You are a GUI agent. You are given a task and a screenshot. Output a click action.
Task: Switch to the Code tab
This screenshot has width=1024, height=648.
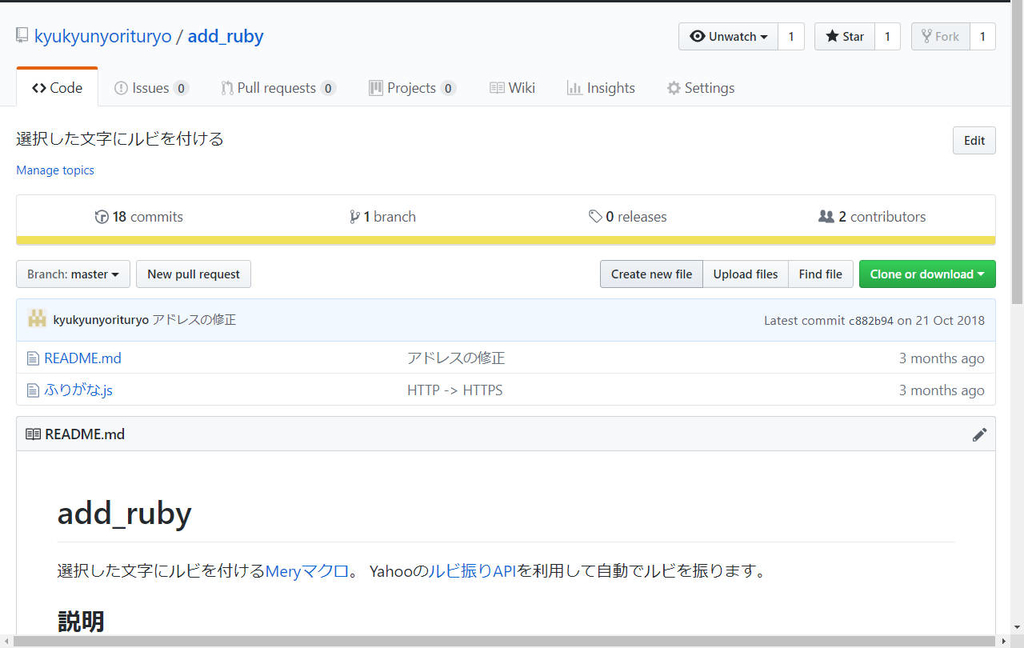point(57,88)
